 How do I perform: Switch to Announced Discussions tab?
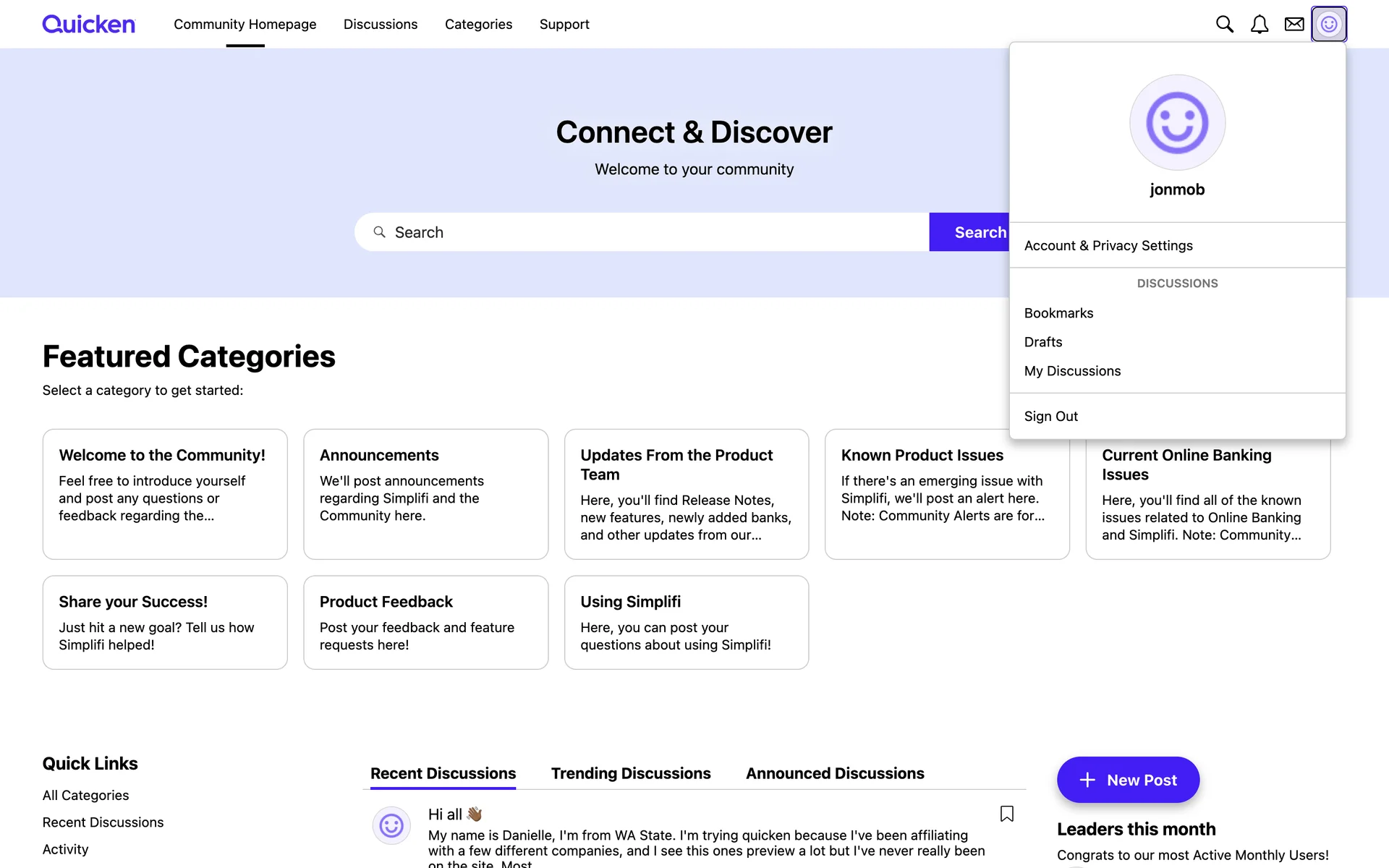point(834,773)
